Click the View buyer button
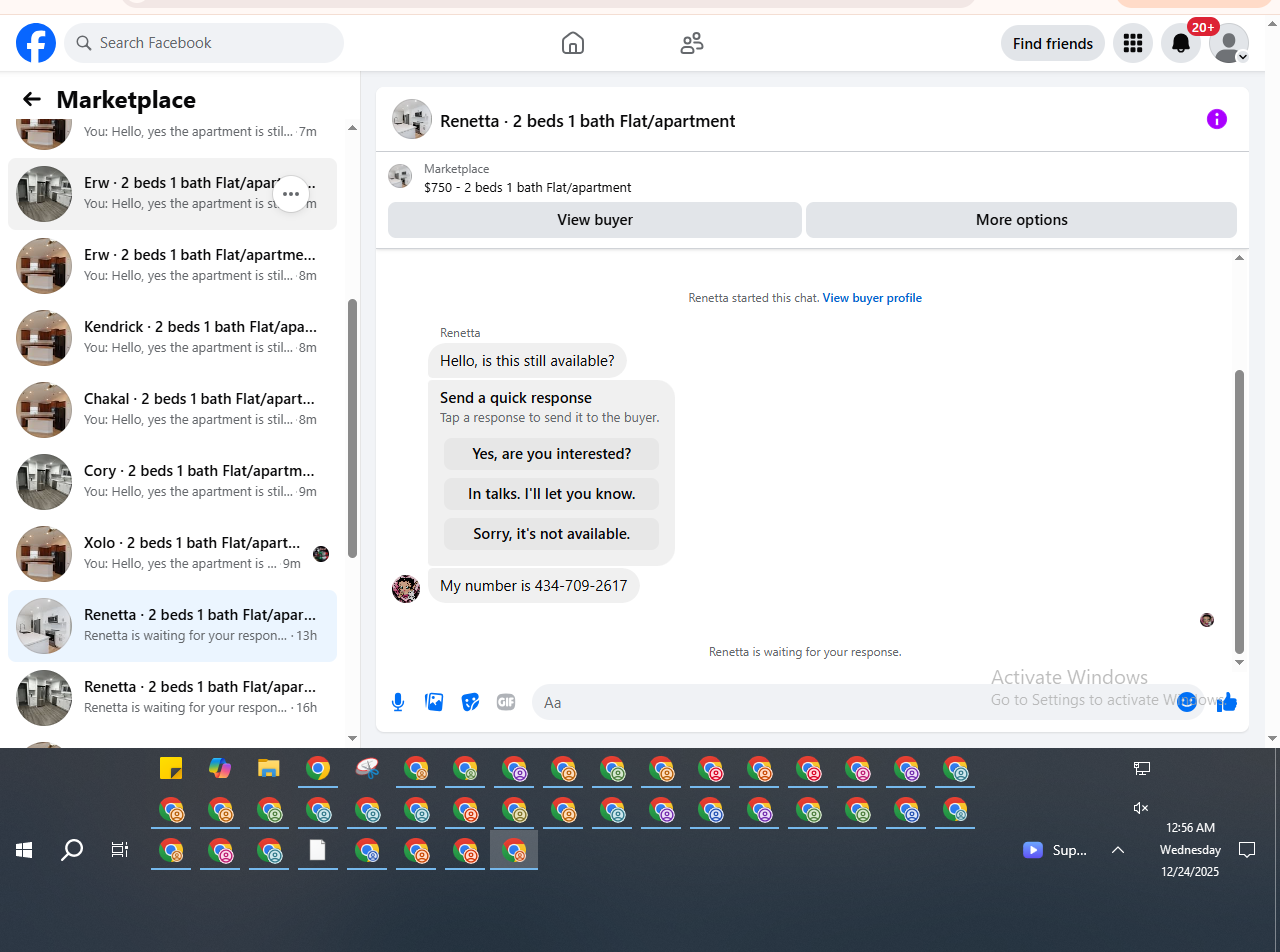The image size is (1280, 952). pos(595,220)
